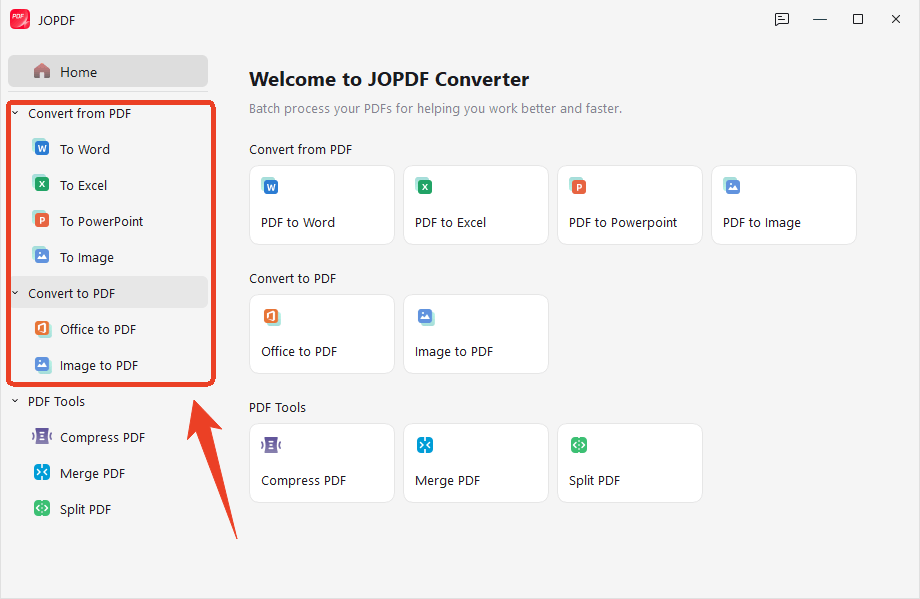Image resolution: width=920 pixels, height=599 pixels.
Task: Select To Word in the sidebar
Action: [108, 149]
